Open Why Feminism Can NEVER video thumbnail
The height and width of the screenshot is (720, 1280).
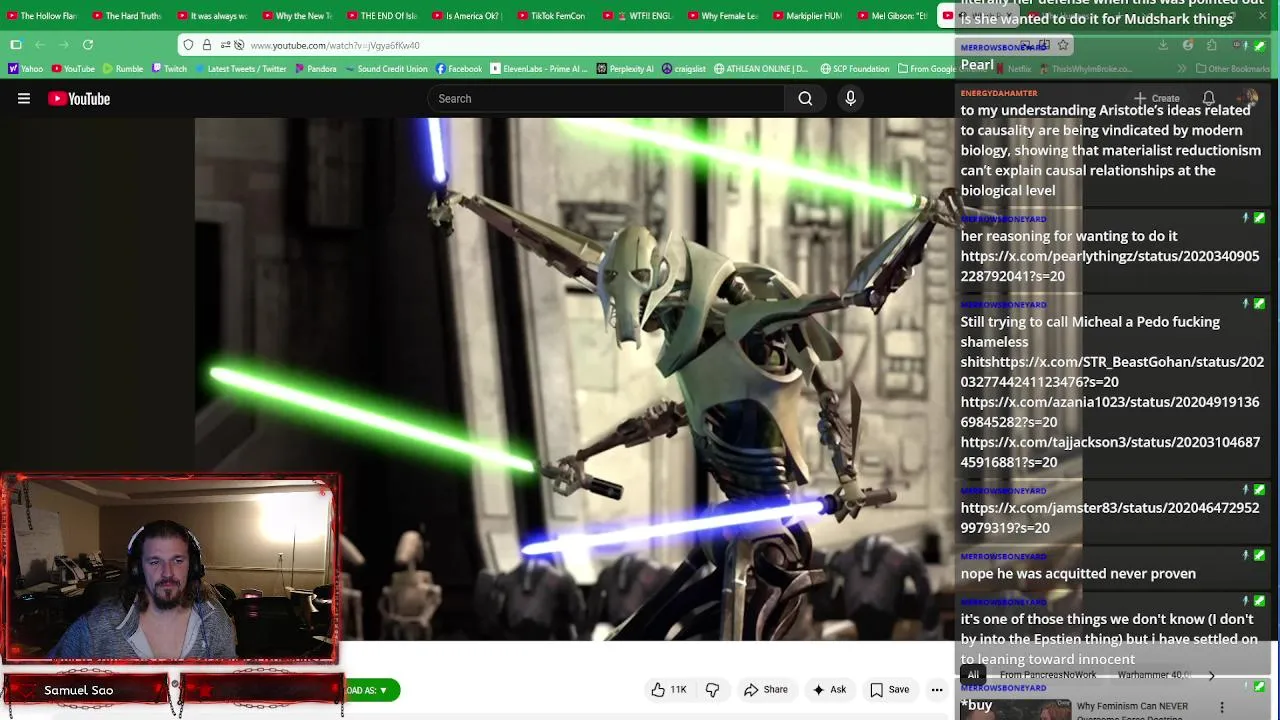1015,708
